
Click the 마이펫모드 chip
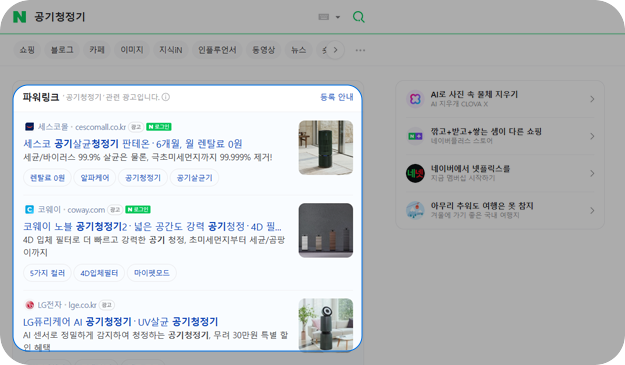(x=151, y=273)
